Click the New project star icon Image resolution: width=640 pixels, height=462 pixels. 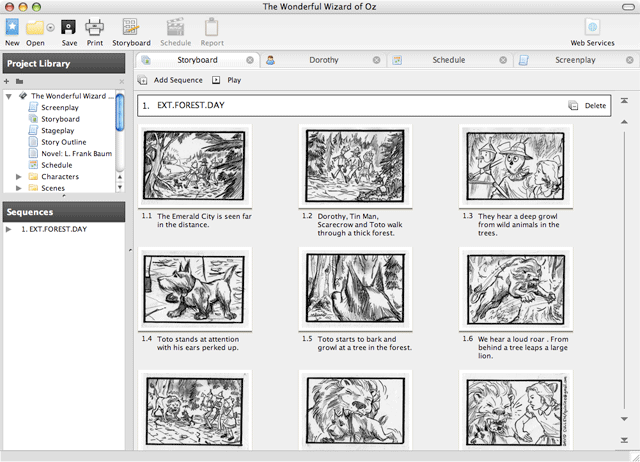pyautogui.click(x=12, y=27)
